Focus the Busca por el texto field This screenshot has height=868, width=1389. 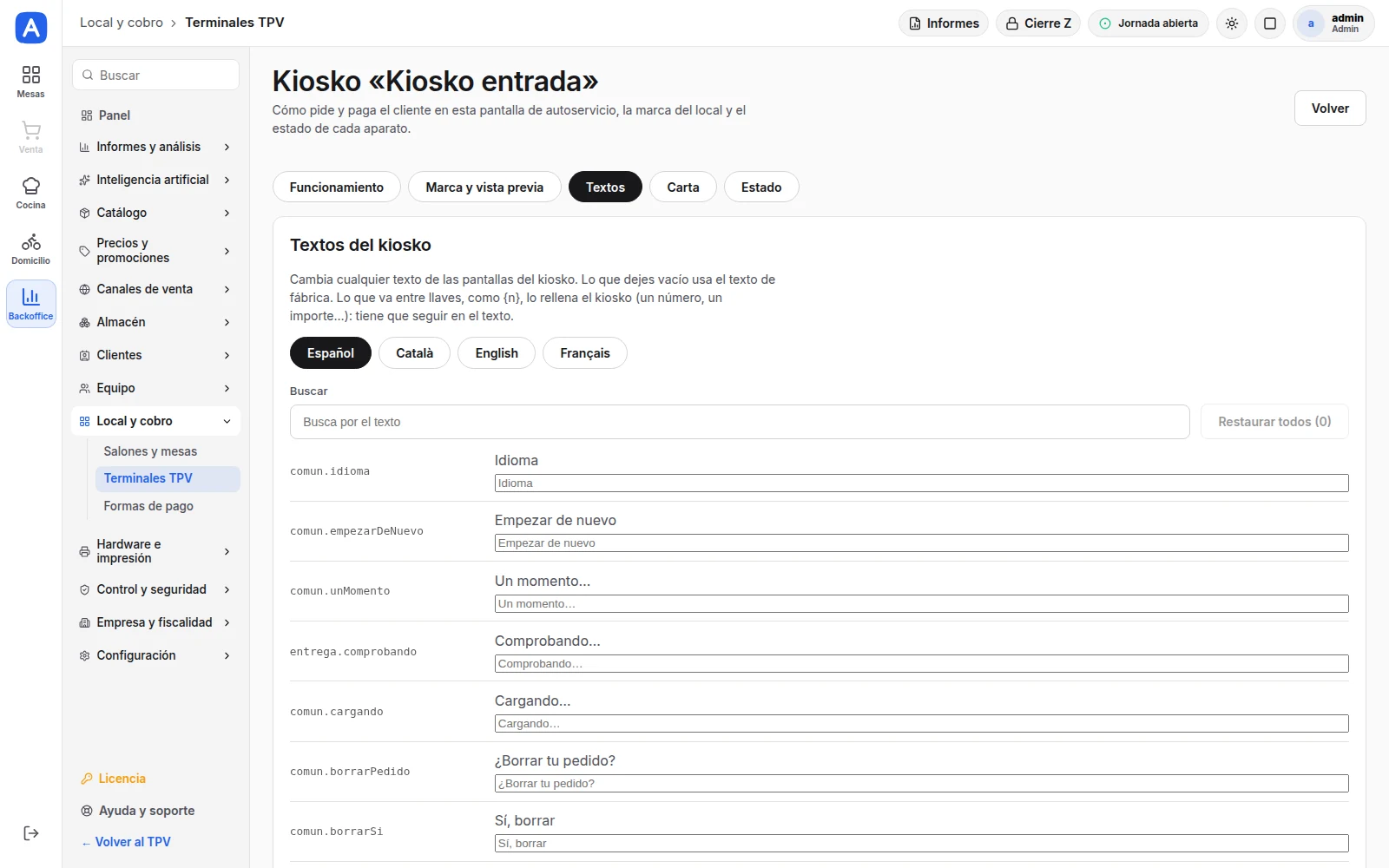tap(740, 422)
